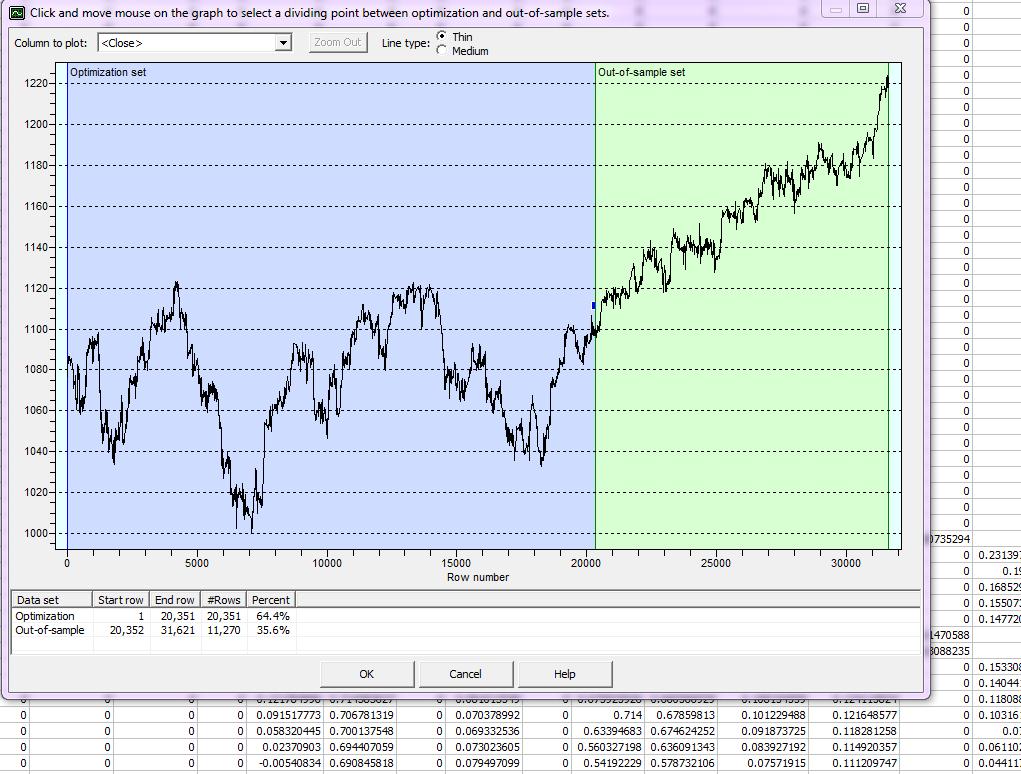
Task: Click the 20,352 start row value
Action: (x=127, y=630)
